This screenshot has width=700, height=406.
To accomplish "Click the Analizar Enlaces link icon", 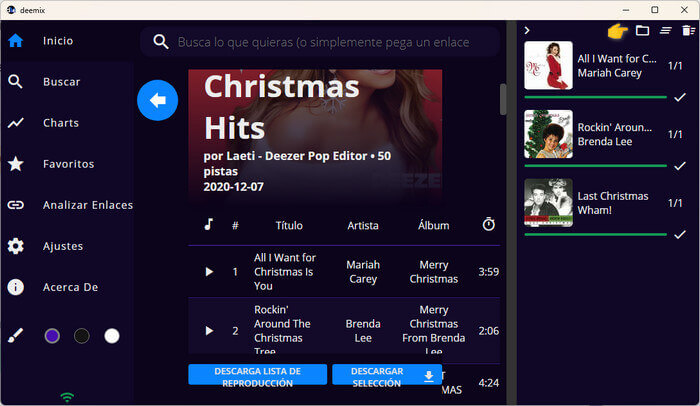I will pyautogui.click(x=16, y=205).
